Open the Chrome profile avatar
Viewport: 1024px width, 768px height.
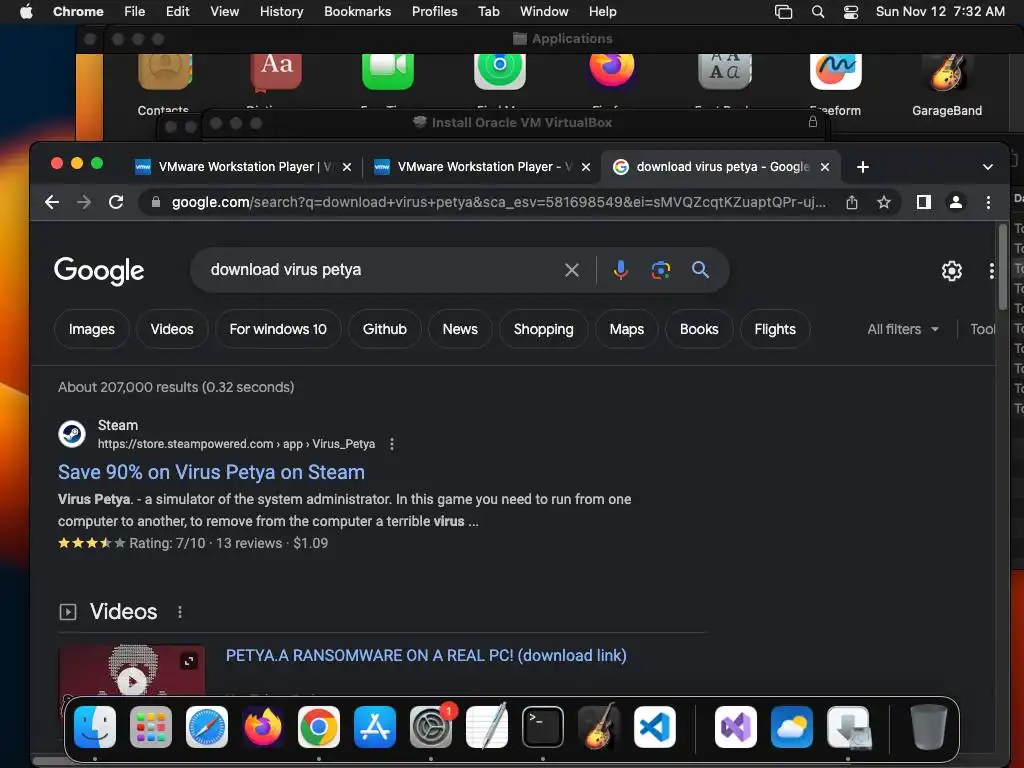pos(955,202)
